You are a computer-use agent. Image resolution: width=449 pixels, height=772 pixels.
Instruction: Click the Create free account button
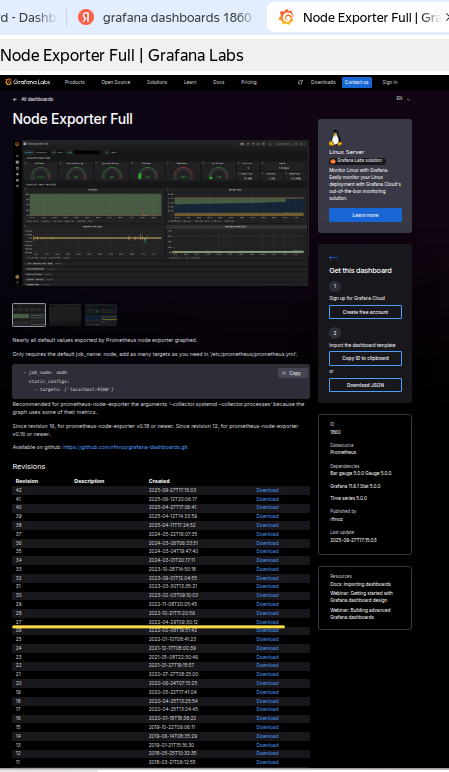click(365, 312)
